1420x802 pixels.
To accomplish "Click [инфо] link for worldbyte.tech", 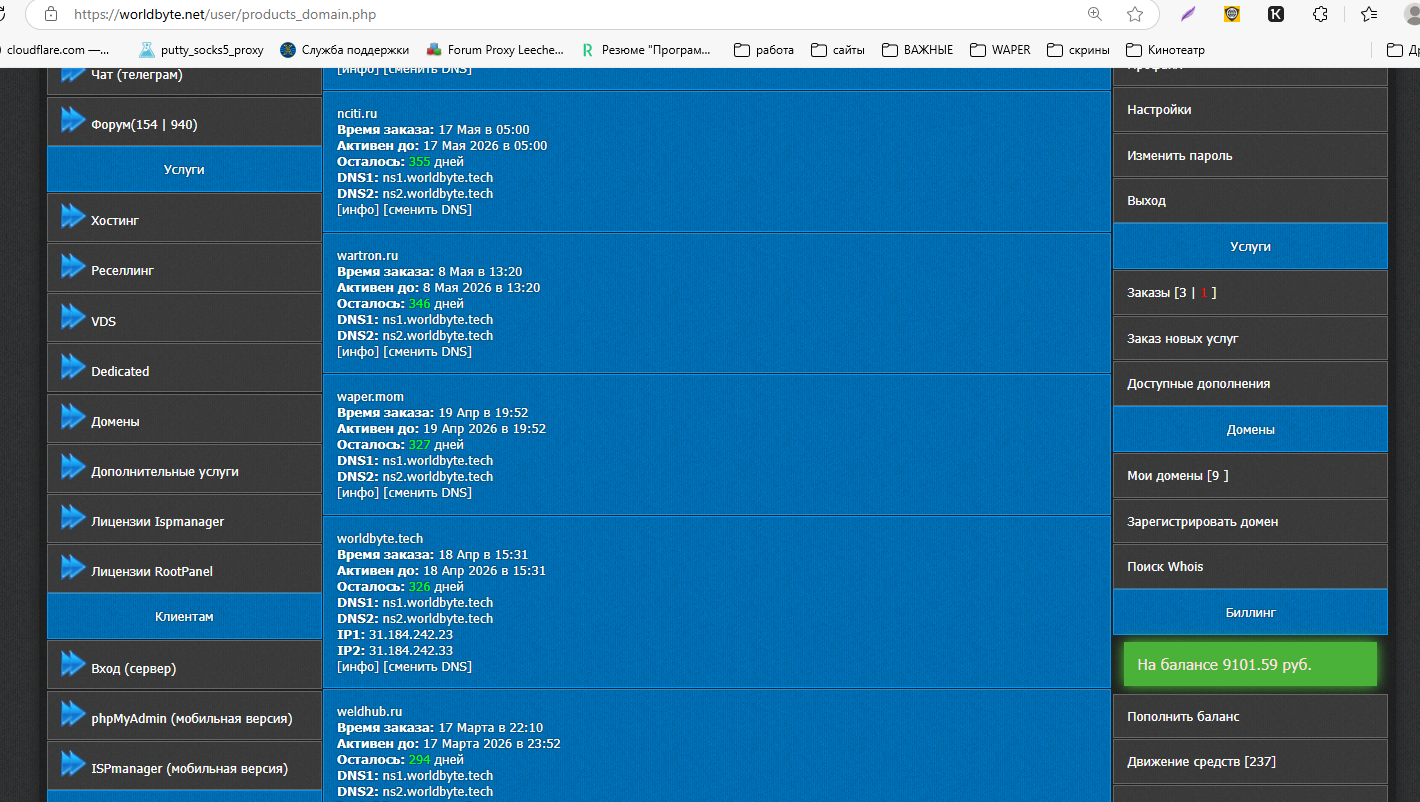I will pos(358,667).
